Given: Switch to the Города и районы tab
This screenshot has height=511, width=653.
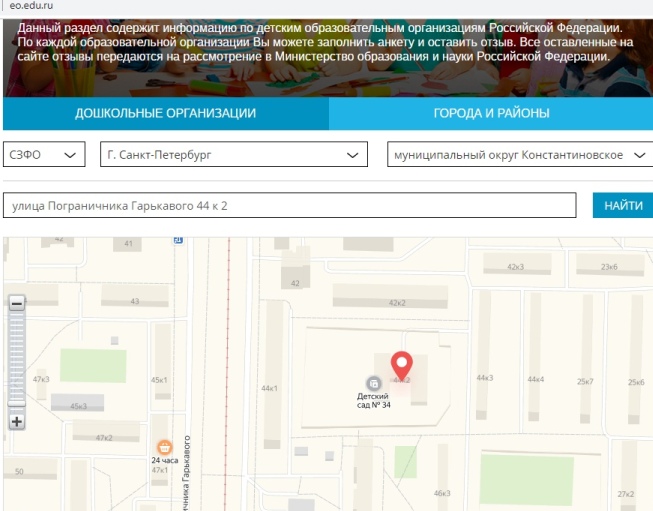Looking at the screenshot, I should (x=491, y=113).
